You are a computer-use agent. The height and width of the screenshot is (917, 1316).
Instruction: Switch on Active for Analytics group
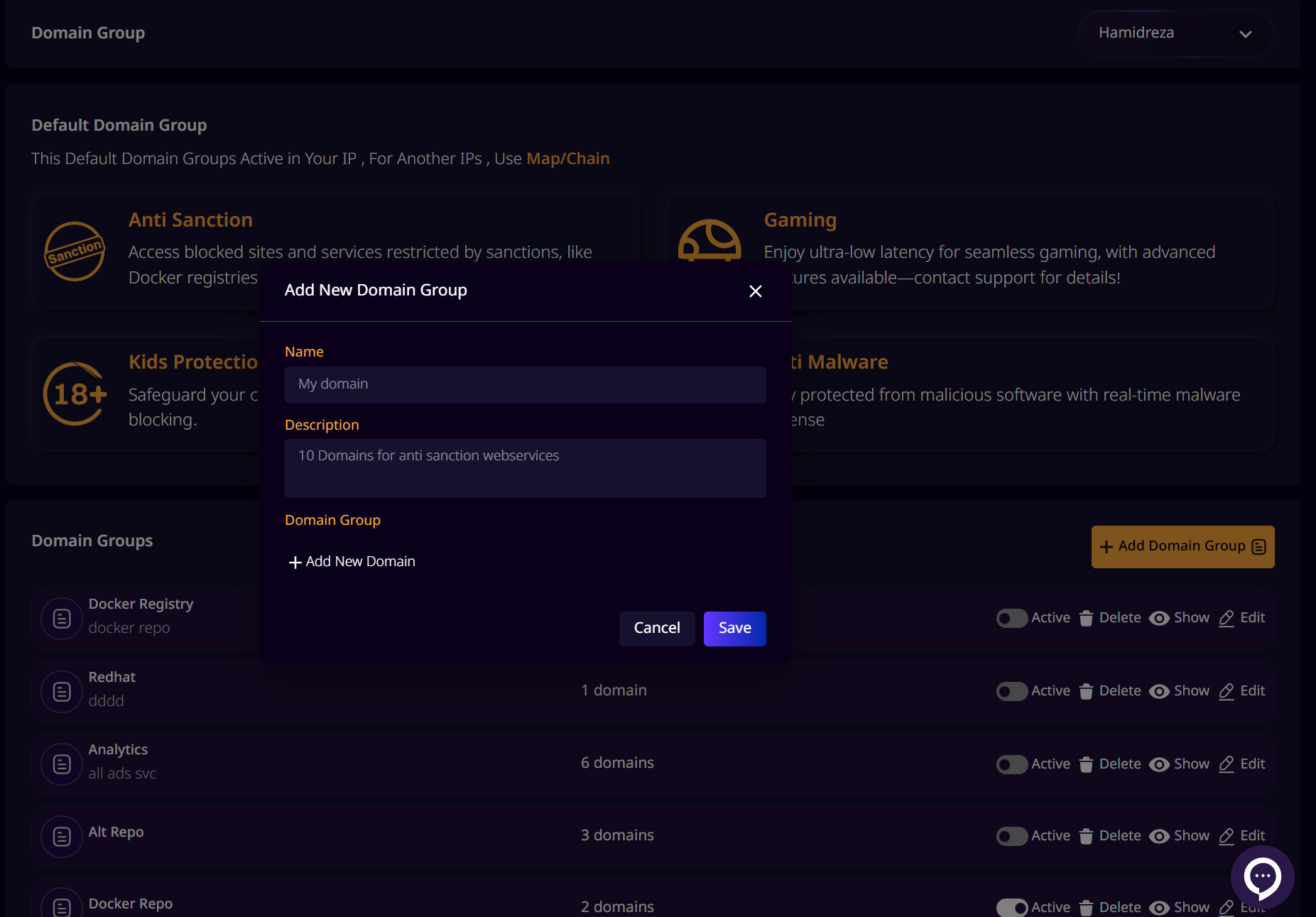tap(1011, 764)
